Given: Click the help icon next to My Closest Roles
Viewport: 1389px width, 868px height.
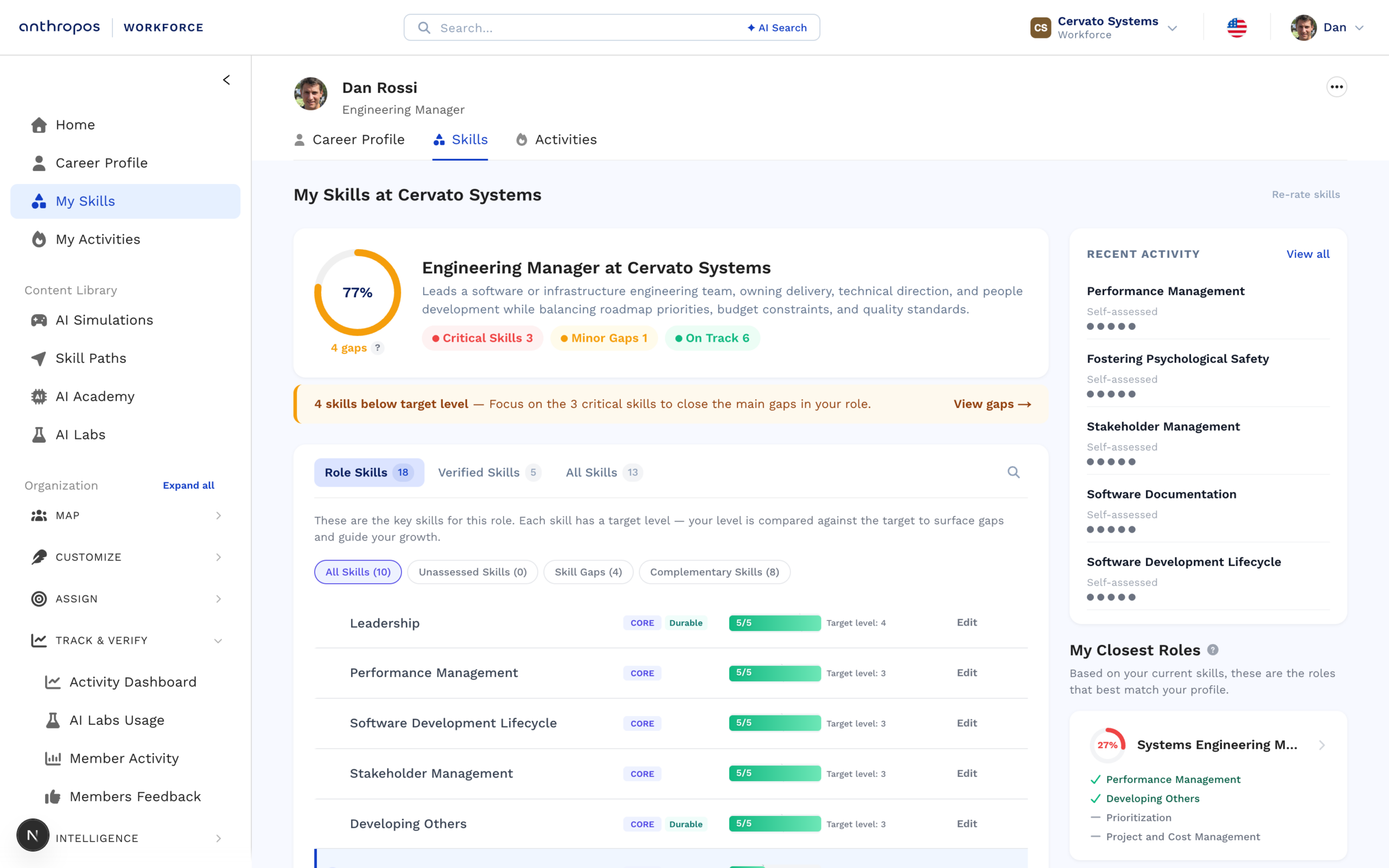Looking at the screenshot, I should [x=1213, y=650].
